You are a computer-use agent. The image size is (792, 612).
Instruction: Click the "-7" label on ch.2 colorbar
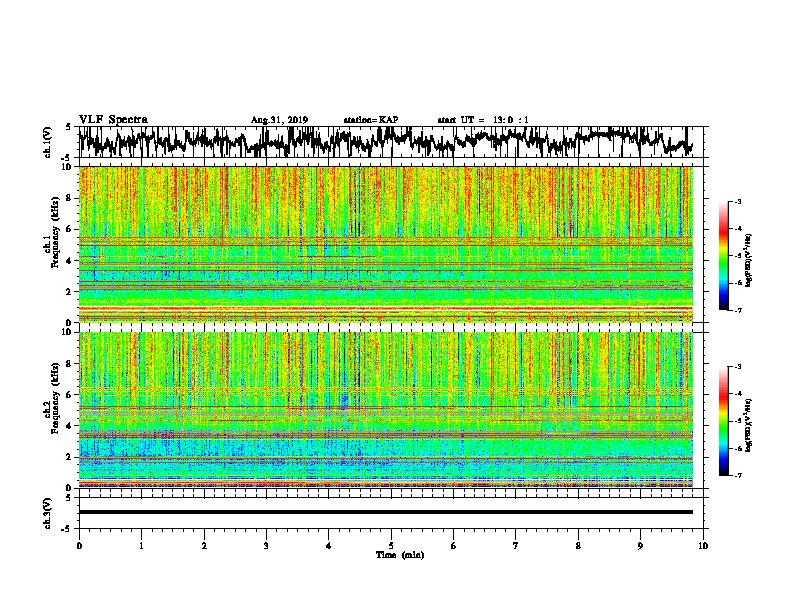click(737, 476)
